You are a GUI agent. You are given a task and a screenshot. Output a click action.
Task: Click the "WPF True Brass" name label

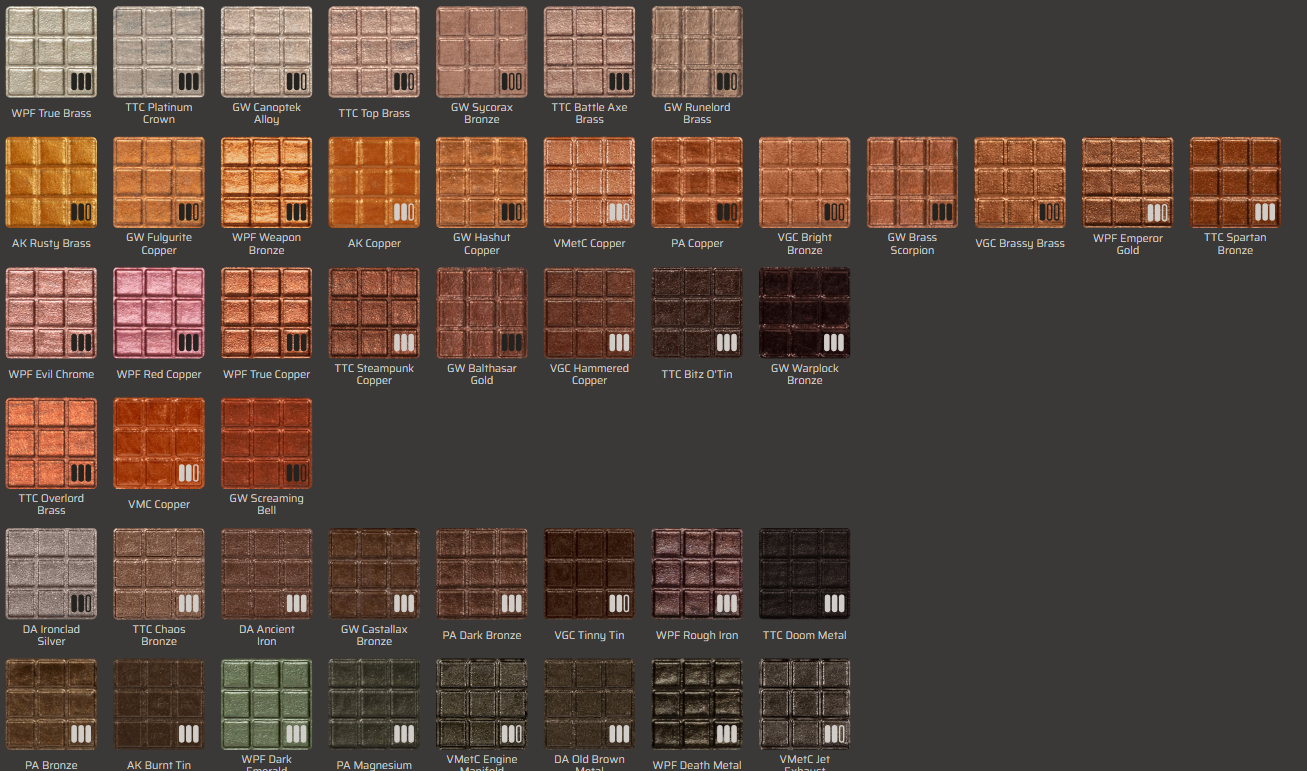click(51, 114)
